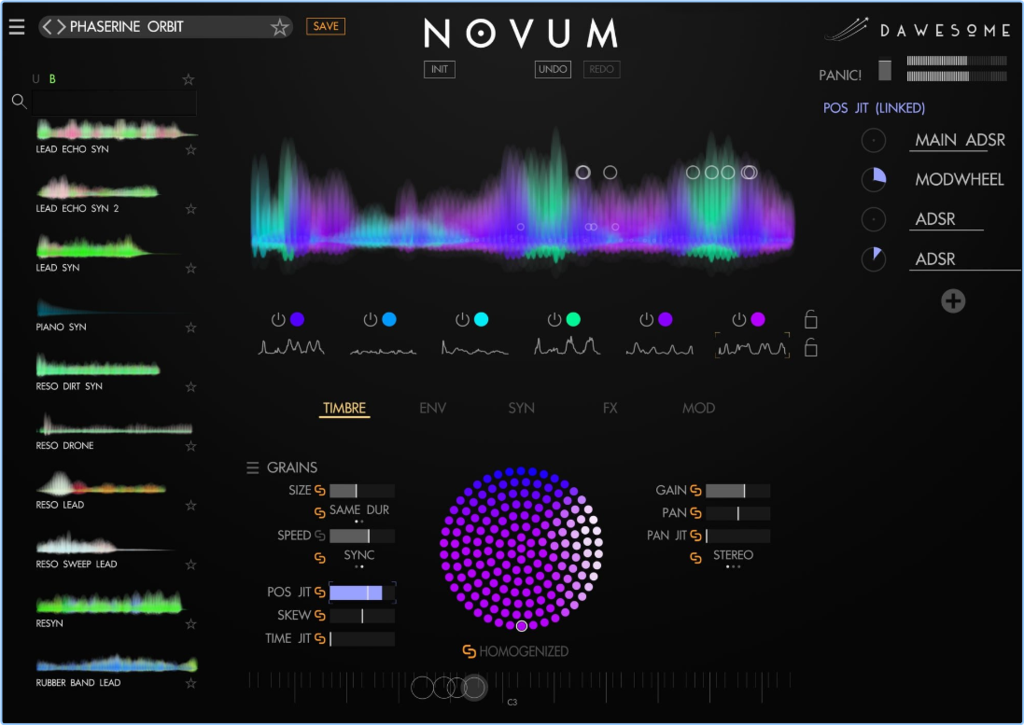Image resolution: width=1024 pixels, height=725 pixels.
Task: Click the lower layer lock icon
Action: [x=810, y=347]
